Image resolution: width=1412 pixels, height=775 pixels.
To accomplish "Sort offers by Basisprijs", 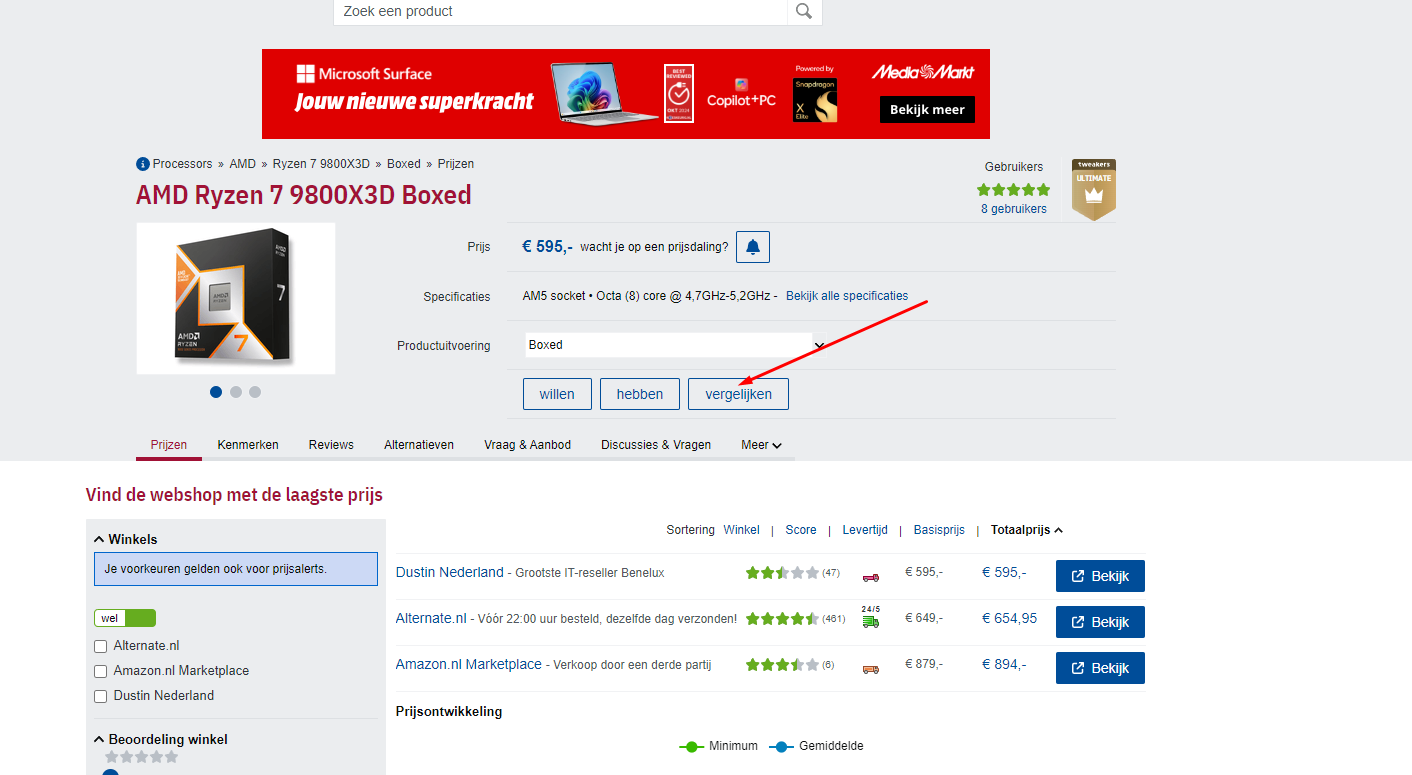I will (939, 530).
